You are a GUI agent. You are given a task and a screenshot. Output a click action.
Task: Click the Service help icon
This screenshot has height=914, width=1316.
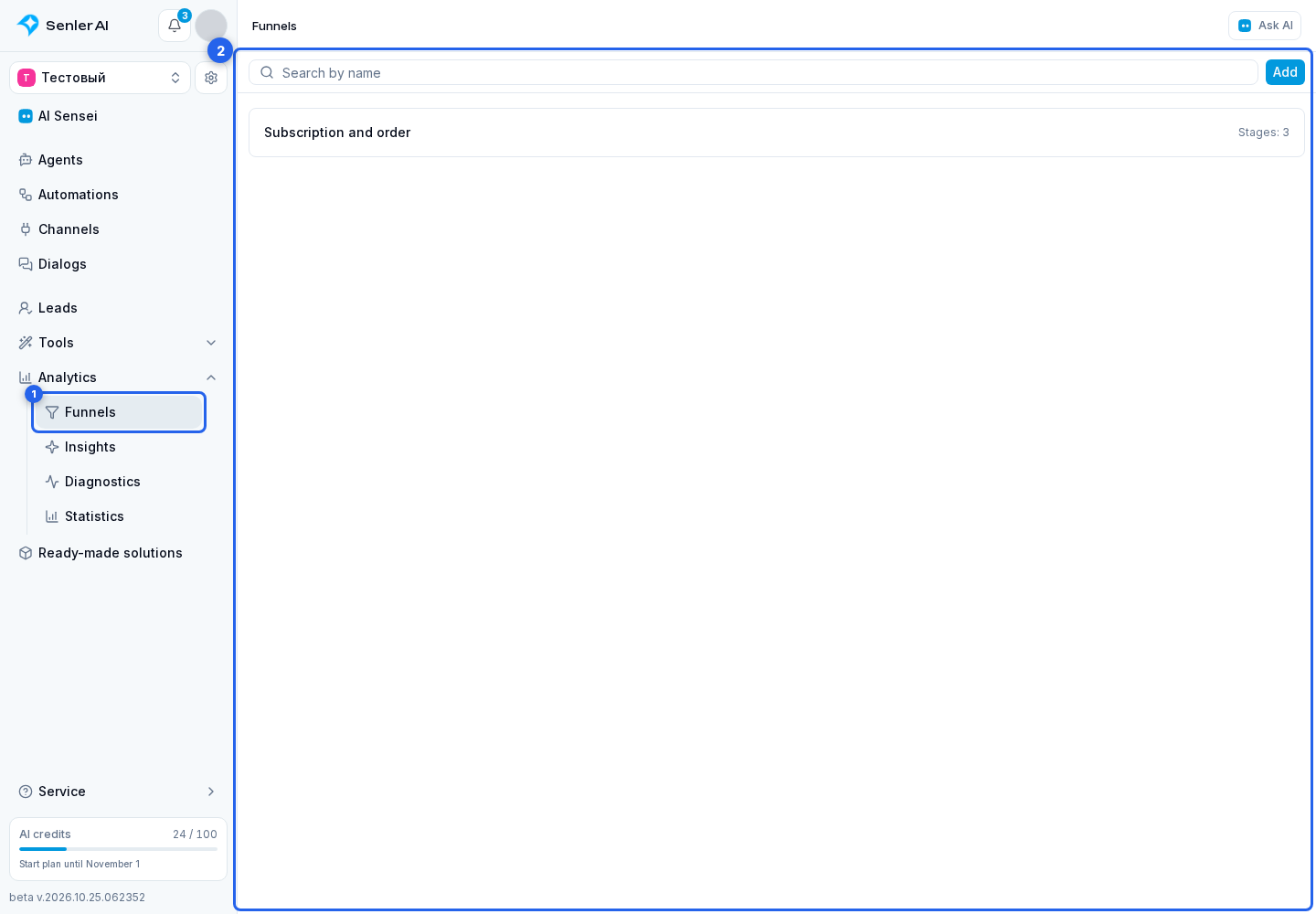pyautogui.click(x=26, y=792)
